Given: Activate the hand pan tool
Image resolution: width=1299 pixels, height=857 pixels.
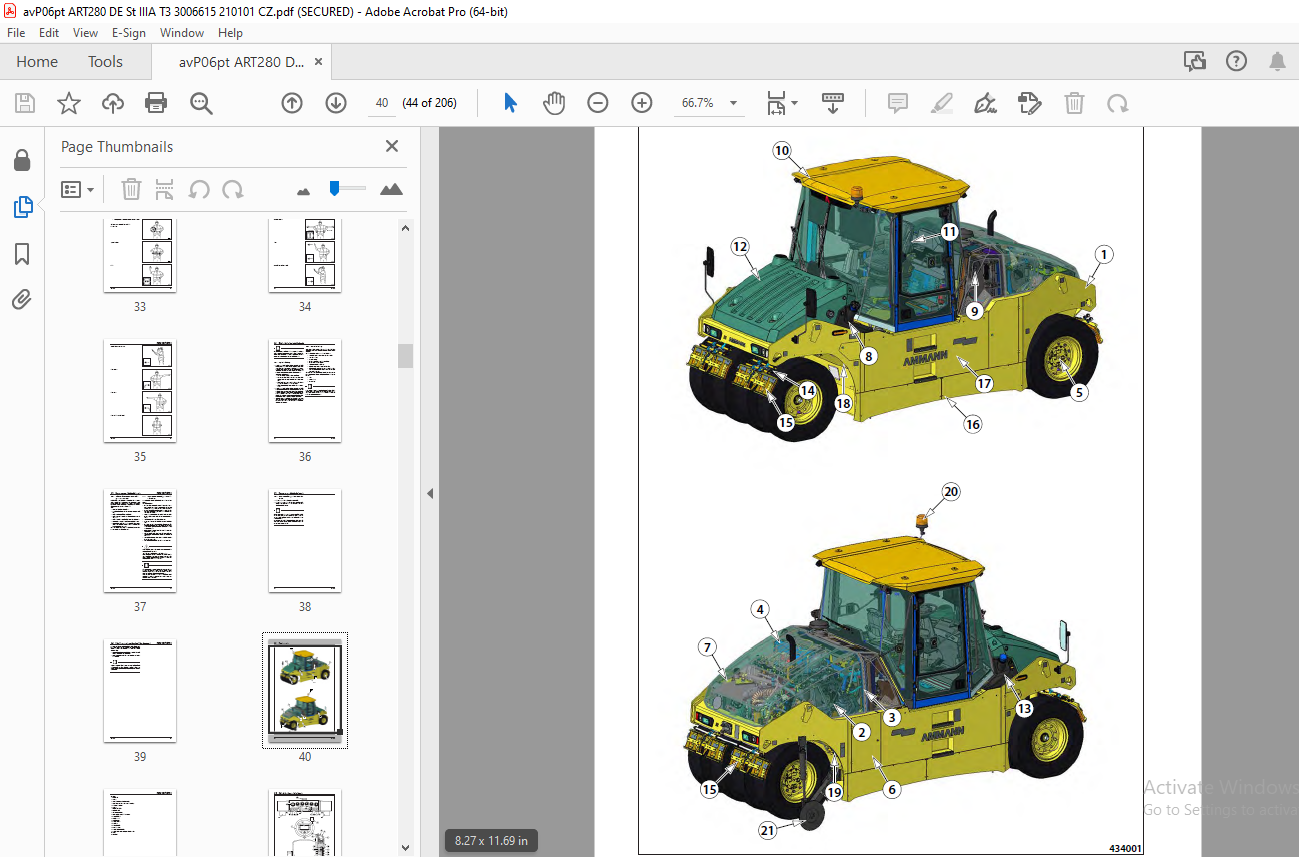Looking at the screenshot, I should pyautogui.click(x=553, y=103).
